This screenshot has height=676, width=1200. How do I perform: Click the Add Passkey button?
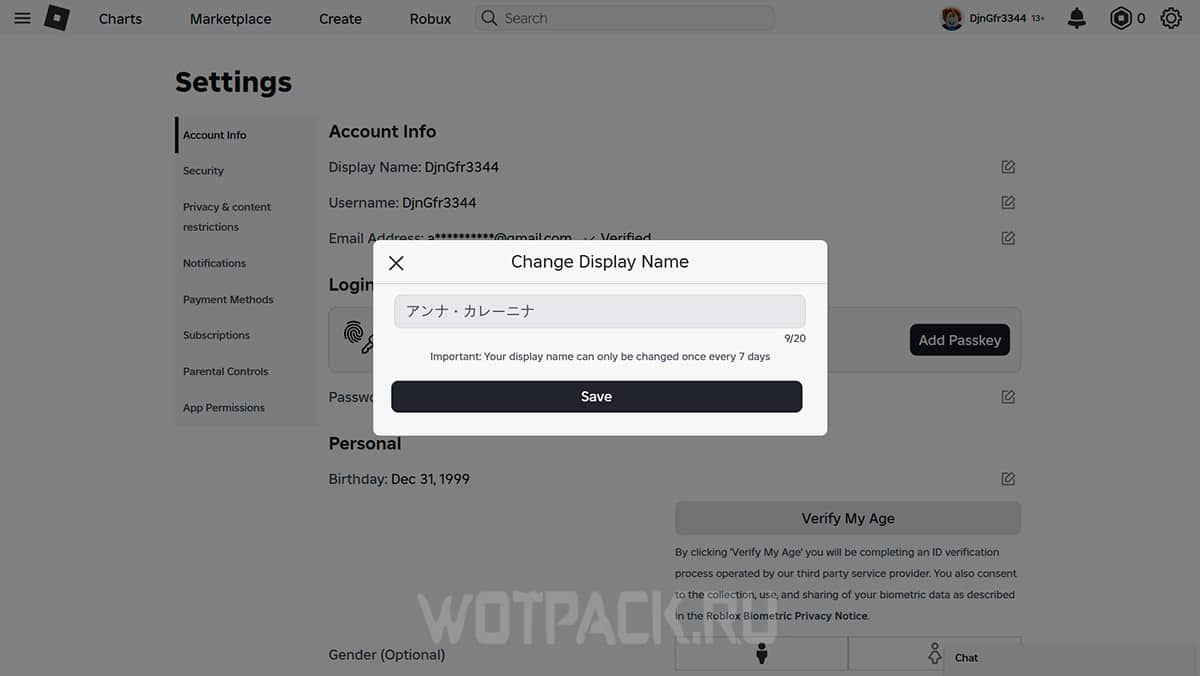[960, 340]
